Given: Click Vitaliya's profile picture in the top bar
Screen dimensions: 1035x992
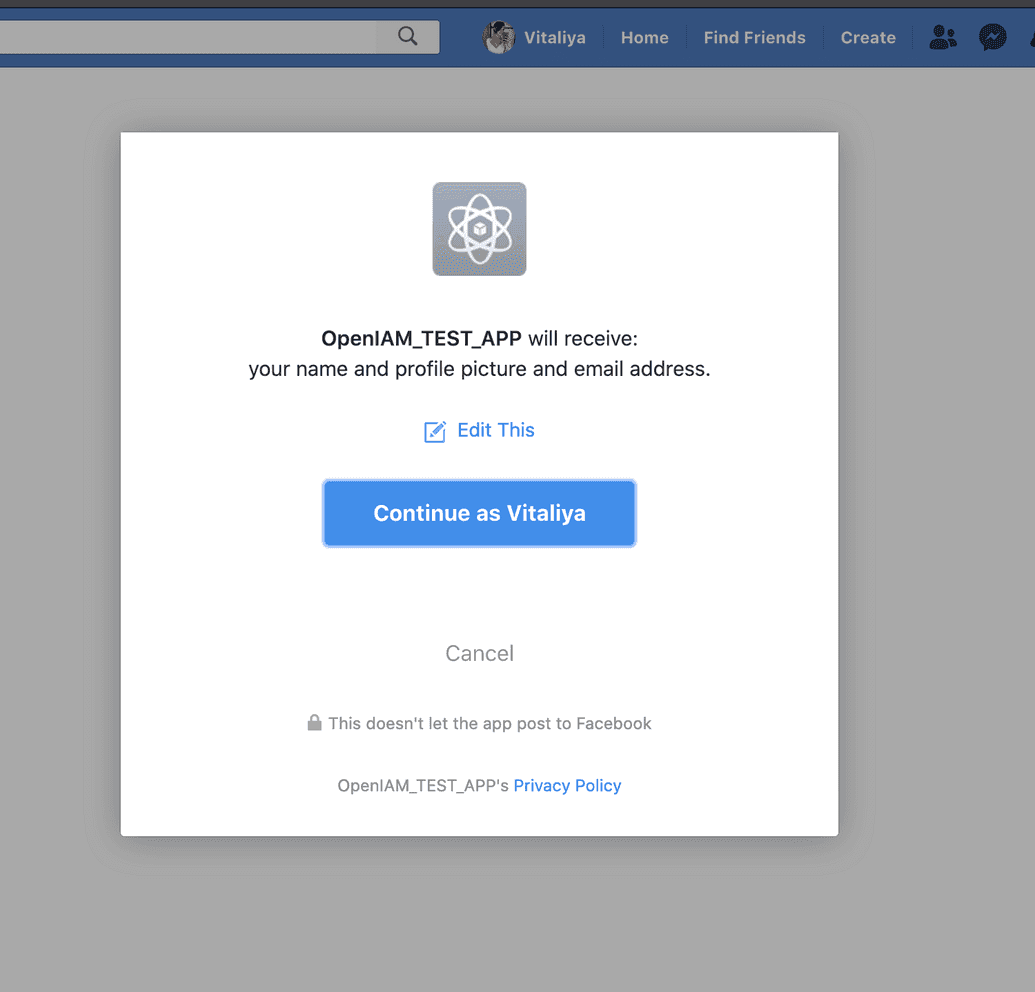Looking at the screenshot, I should click(497, 37).
